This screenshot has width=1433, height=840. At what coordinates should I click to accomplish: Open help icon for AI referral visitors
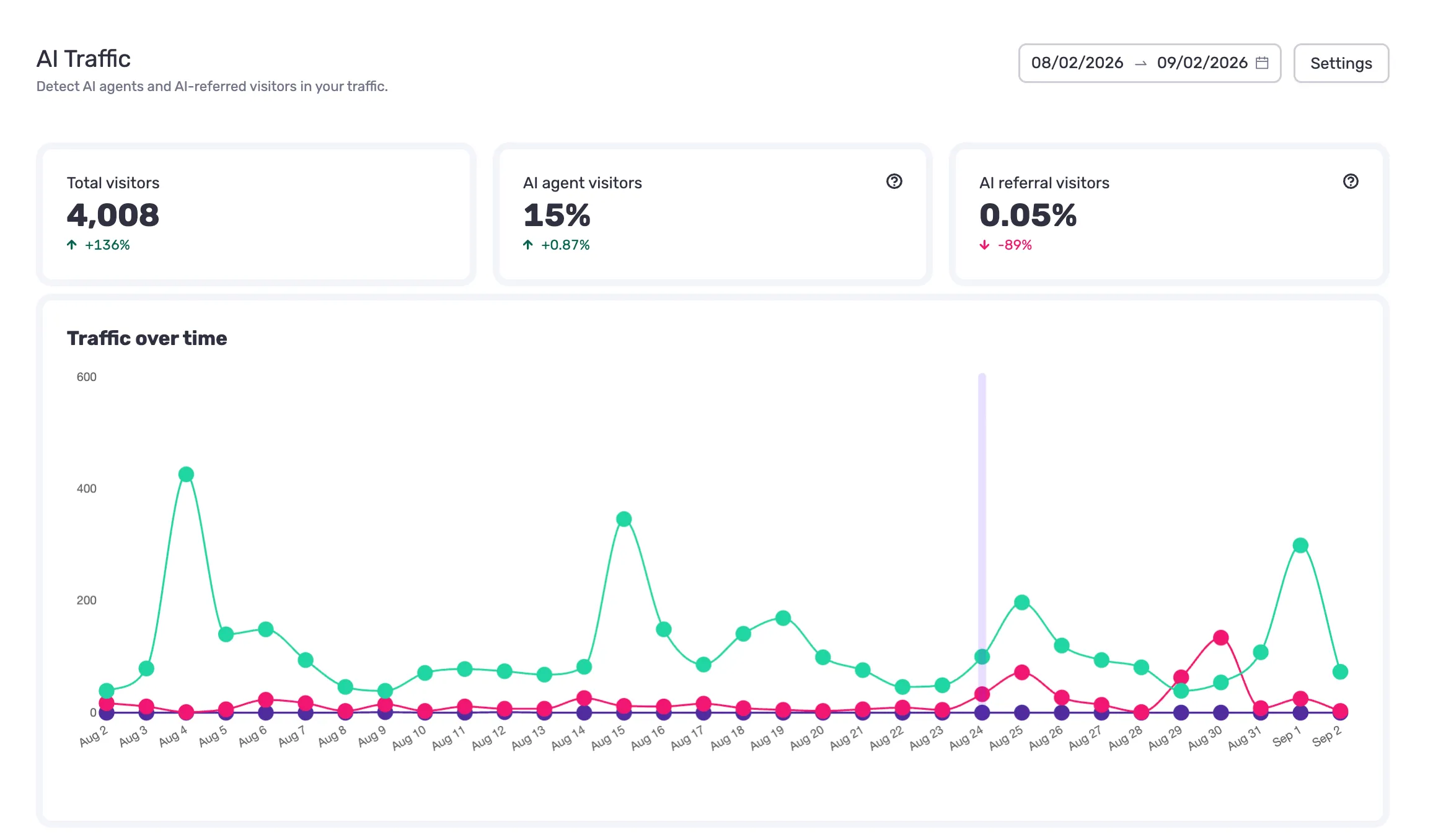(x=1351, y=182)
